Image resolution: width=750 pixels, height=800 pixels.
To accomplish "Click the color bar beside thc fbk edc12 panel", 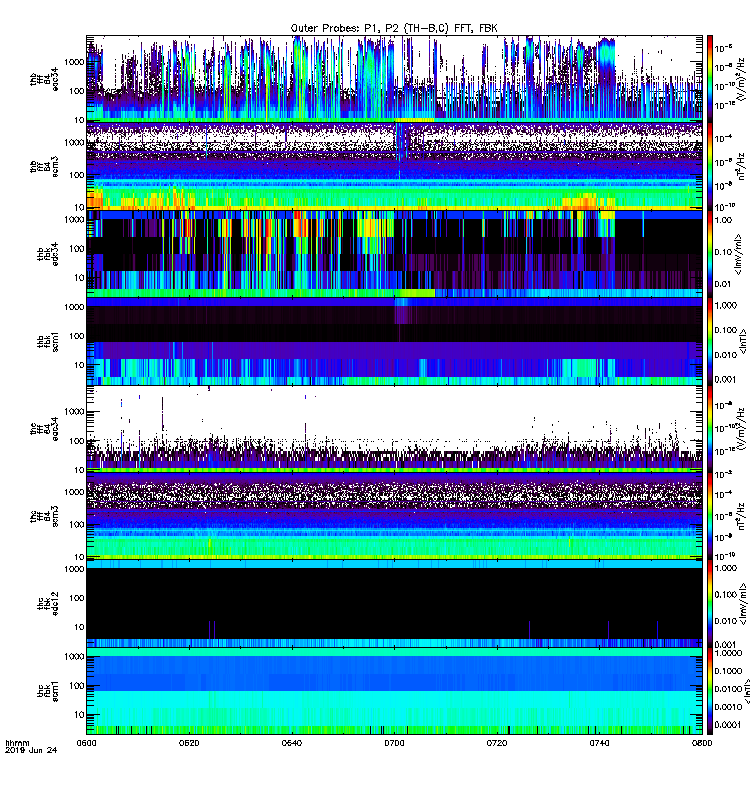I will click(x=710, y=604).
